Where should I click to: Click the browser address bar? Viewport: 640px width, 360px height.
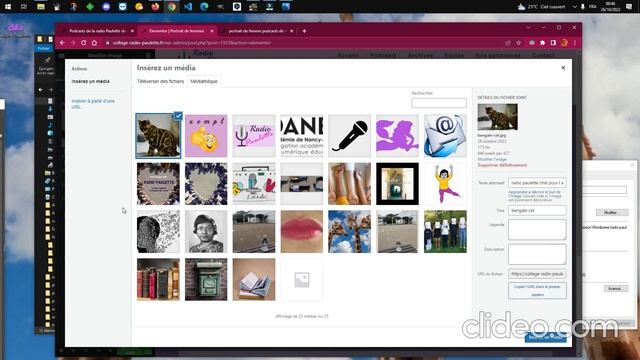point(302,42)
